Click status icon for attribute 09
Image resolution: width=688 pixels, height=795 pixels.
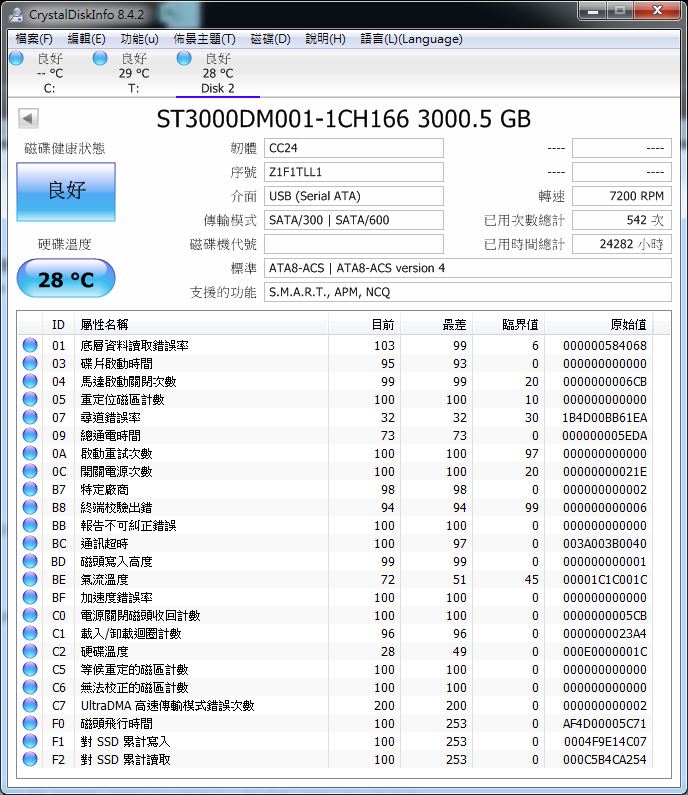click(x=30, y=435)
